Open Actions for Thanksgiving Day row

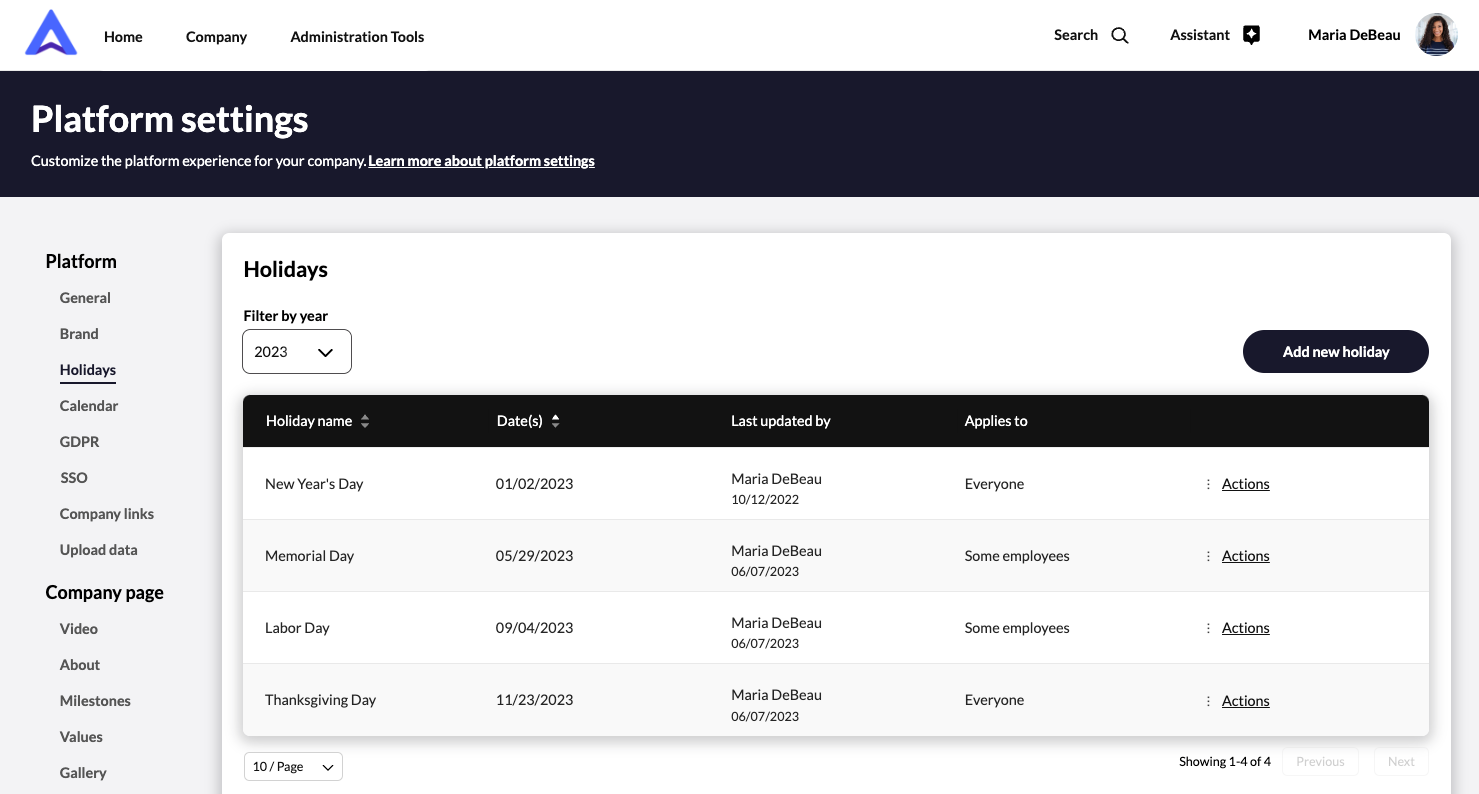pos(1245,701)
